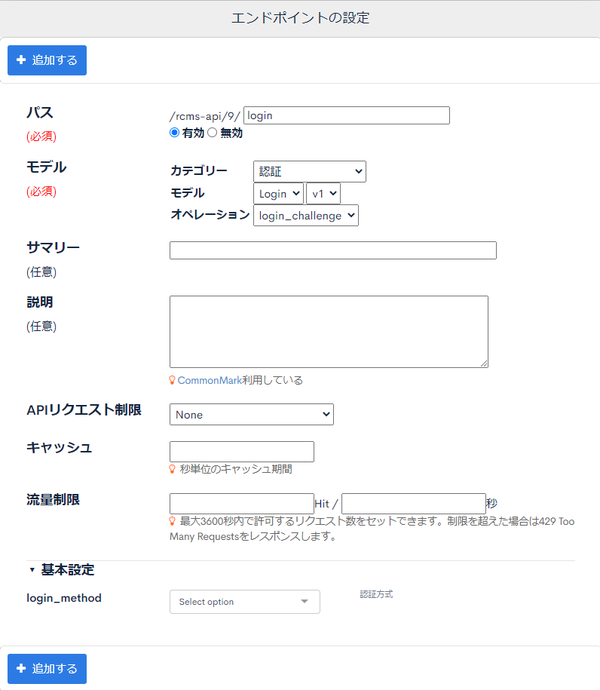Image resolution: width=600 pixels, height=690 pixels.
Task: Click the 流量制限 Hit count input
Action: tap(242, 503)
